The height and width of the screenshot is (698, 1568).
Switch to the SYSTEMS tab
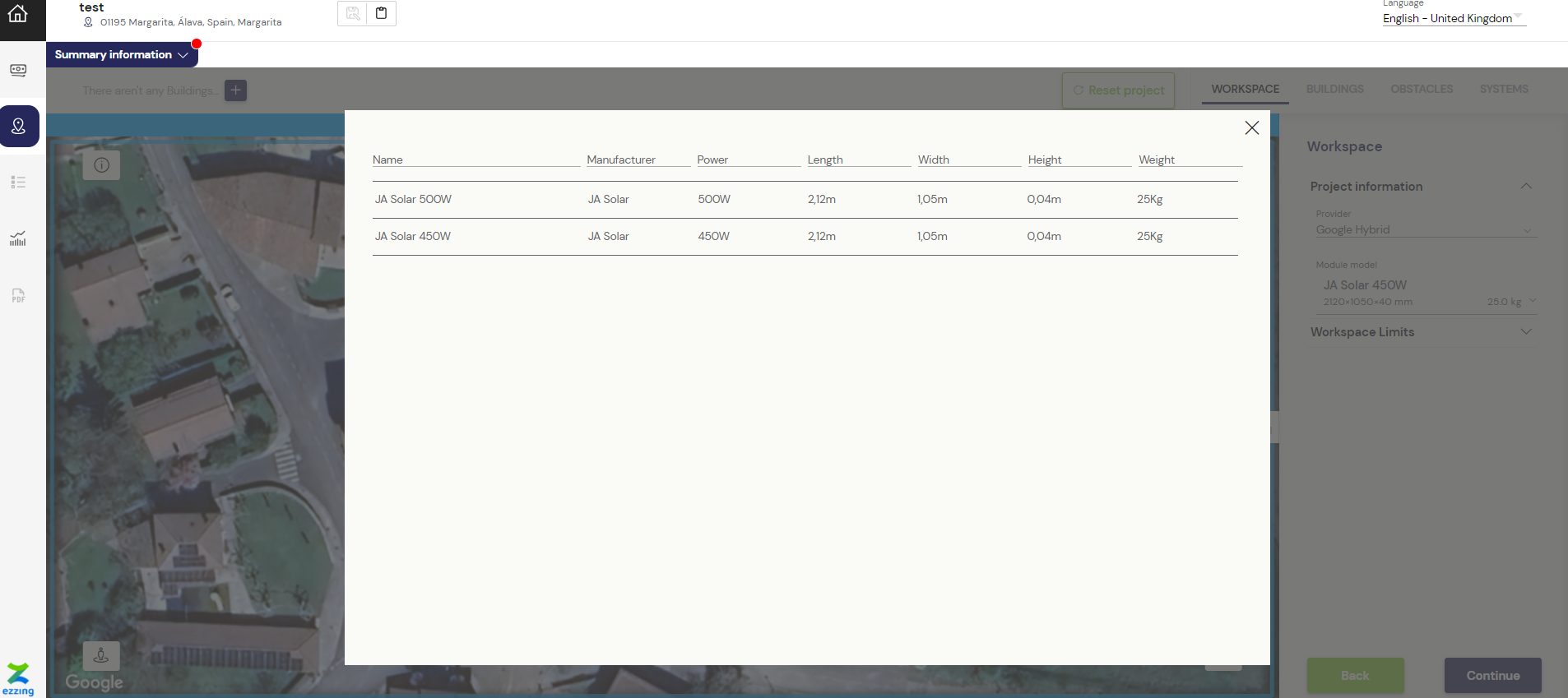pos(1504,89)
